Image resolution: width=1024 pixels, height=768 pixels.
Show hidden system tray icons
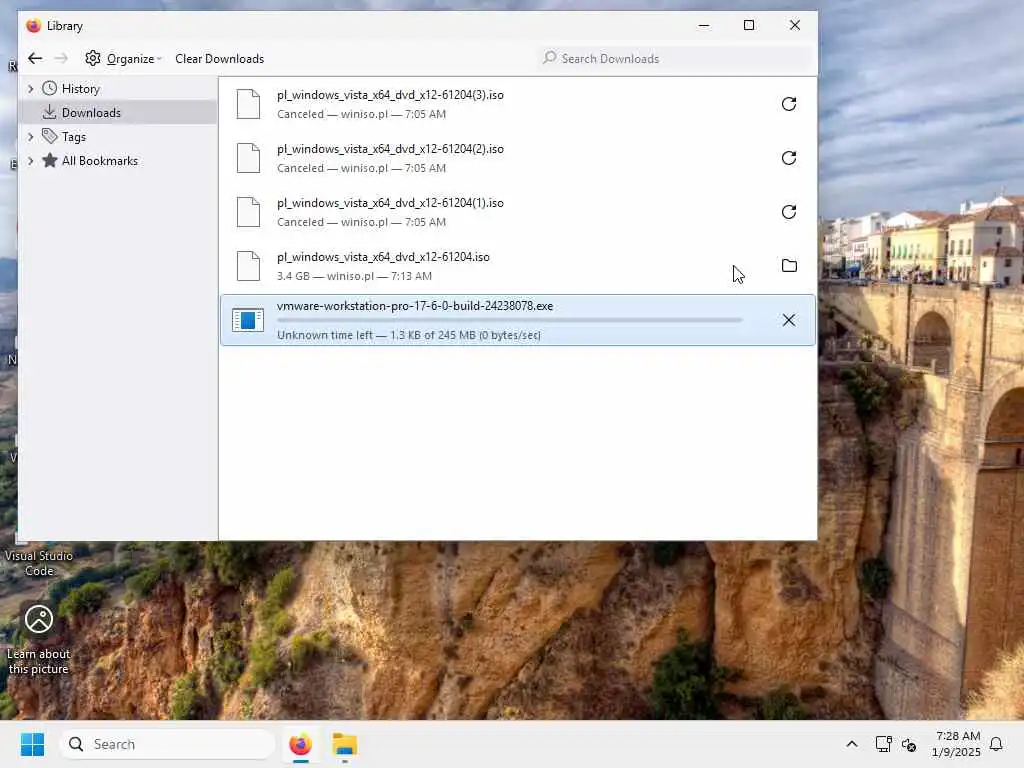pyautogui.click(x=852, y=744)
